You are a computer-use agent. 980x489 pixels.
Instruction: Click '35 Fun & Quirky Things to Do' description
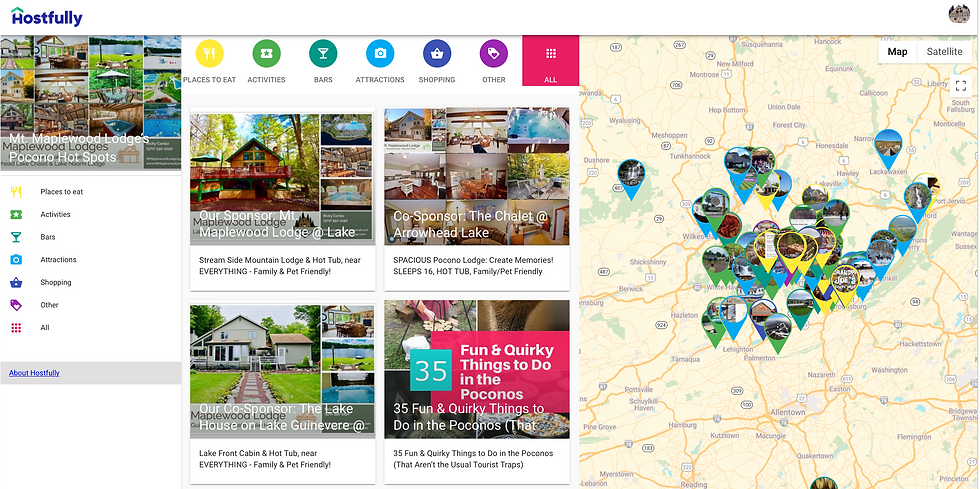(x=472, y=459)
